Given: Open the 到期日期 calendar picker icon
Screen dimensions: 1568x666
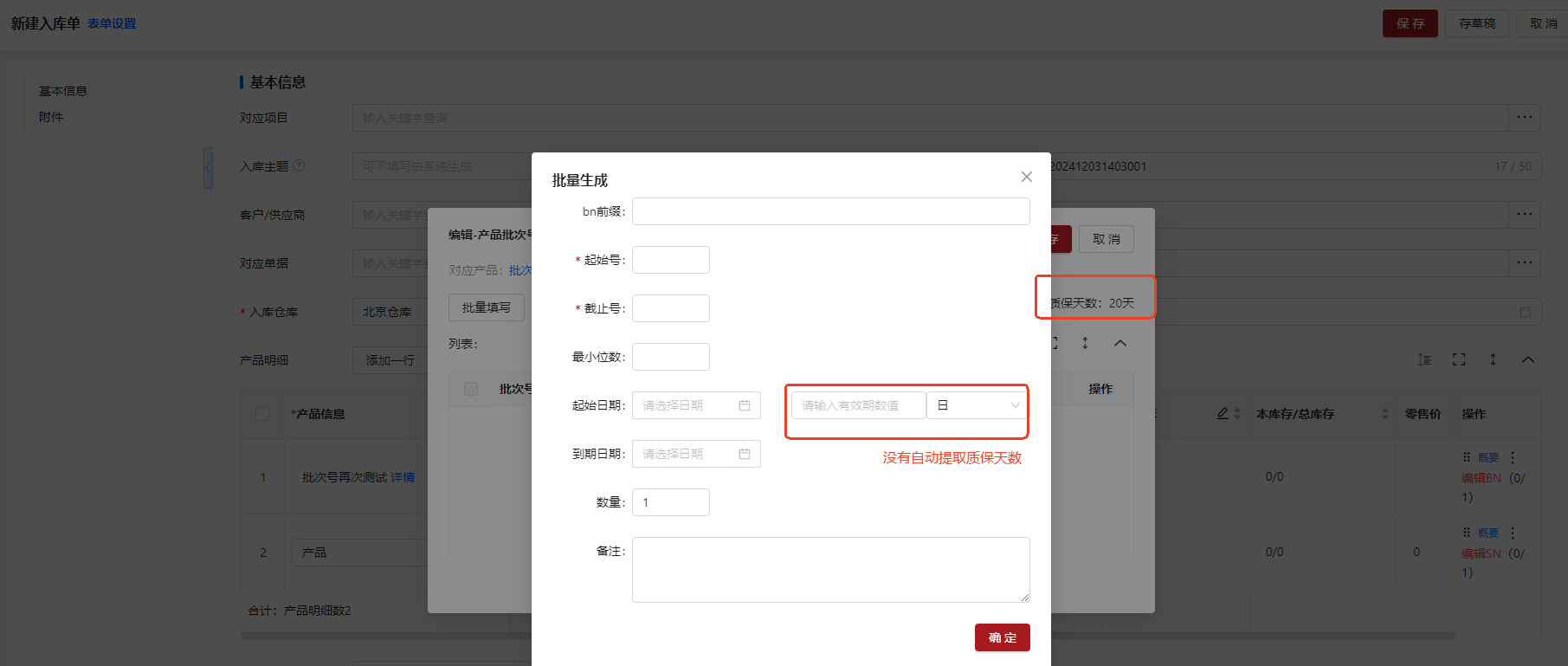Looking at the screenshot, I should pos(744,454).
